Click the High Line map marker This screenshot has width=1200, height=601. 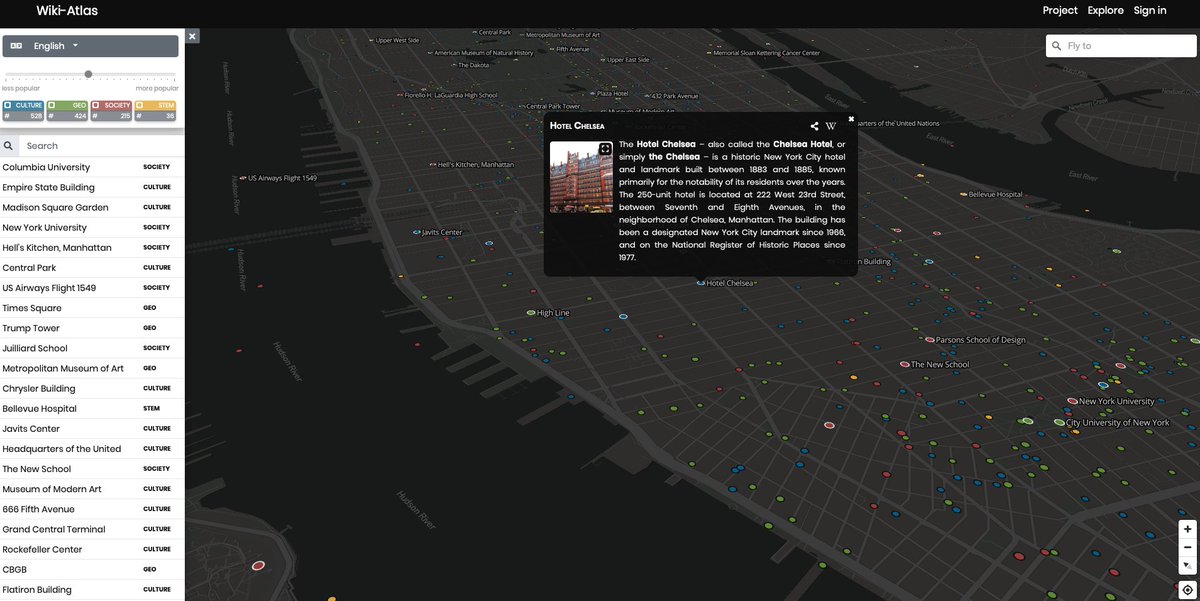tap(531, 313)
